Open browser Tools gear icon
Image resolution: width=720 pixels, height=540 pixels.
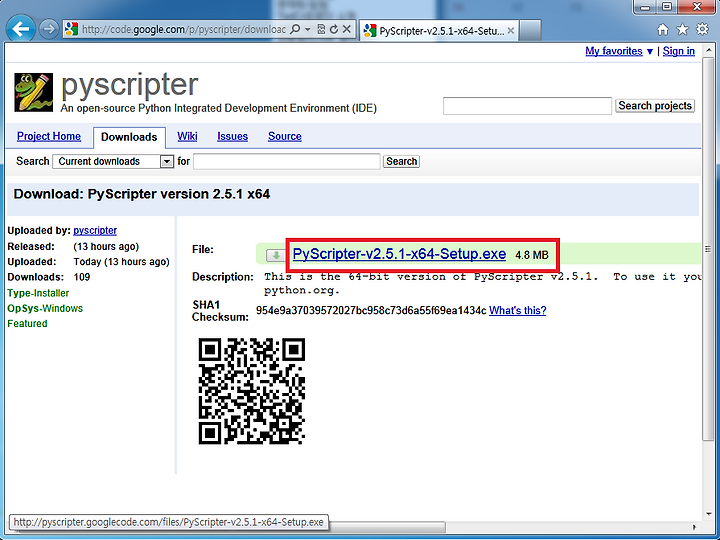(x=702, y=29)
